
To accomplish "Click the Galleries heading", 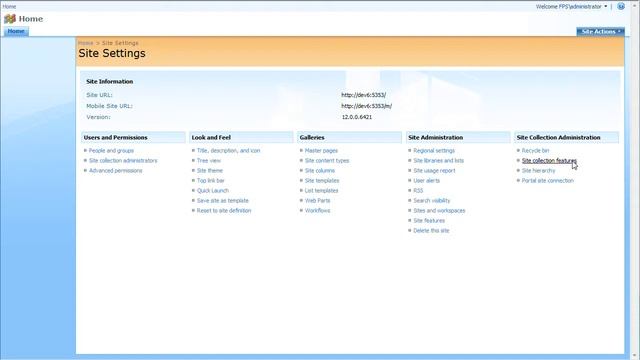I will (312, 138).
